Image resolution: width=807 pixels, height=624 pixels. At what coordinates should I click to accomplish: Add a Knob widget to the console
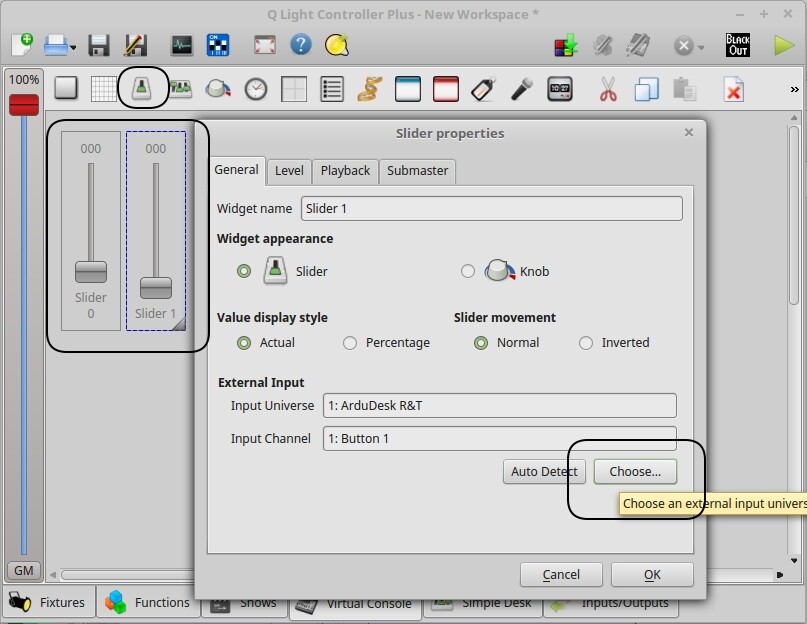(218, 88)
